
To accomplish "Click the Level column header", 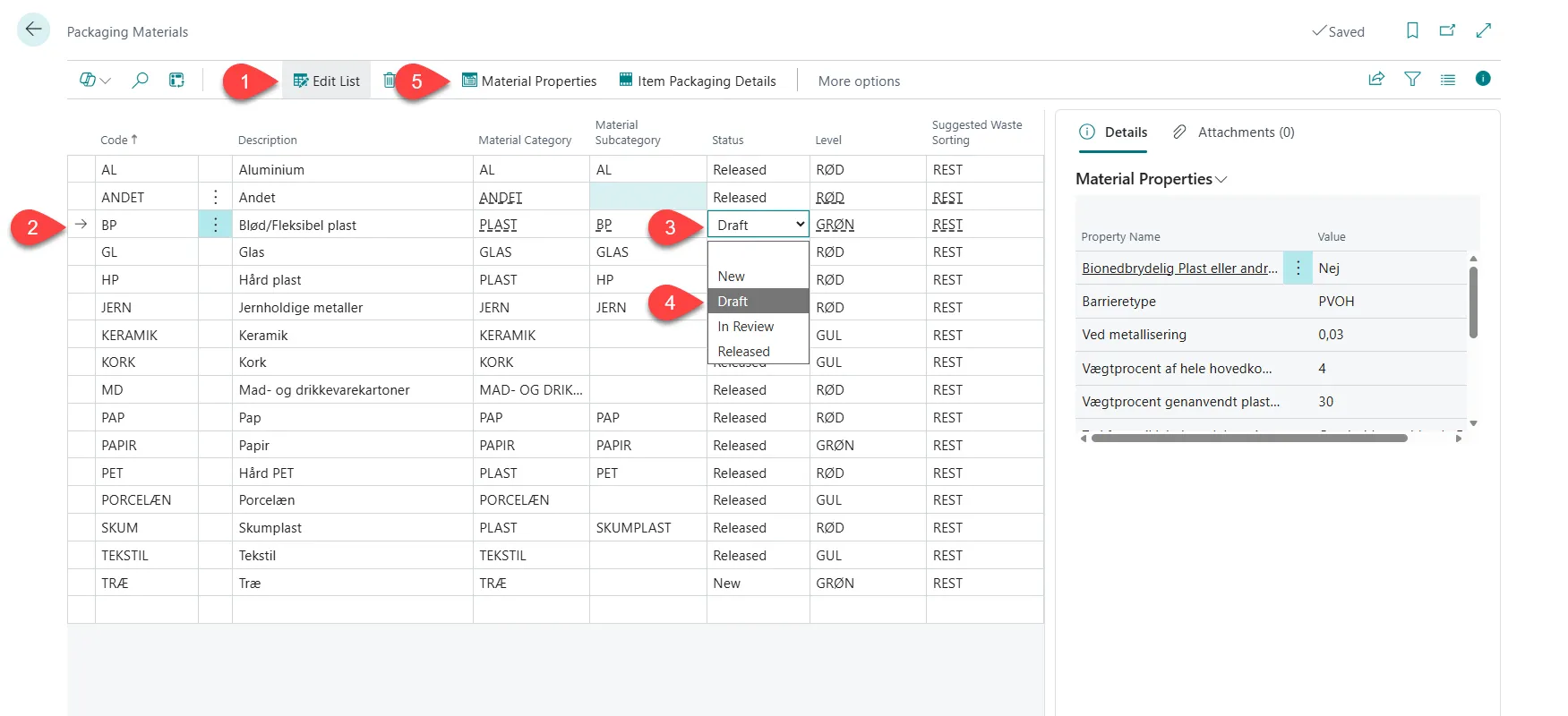I will 828,140.
